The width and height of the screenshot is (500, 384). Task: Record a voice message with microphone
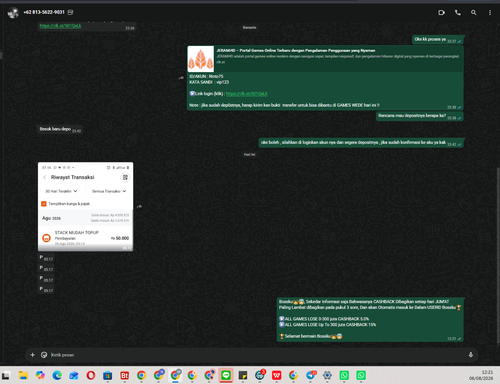pyautogui.click(x=471, y=355)
